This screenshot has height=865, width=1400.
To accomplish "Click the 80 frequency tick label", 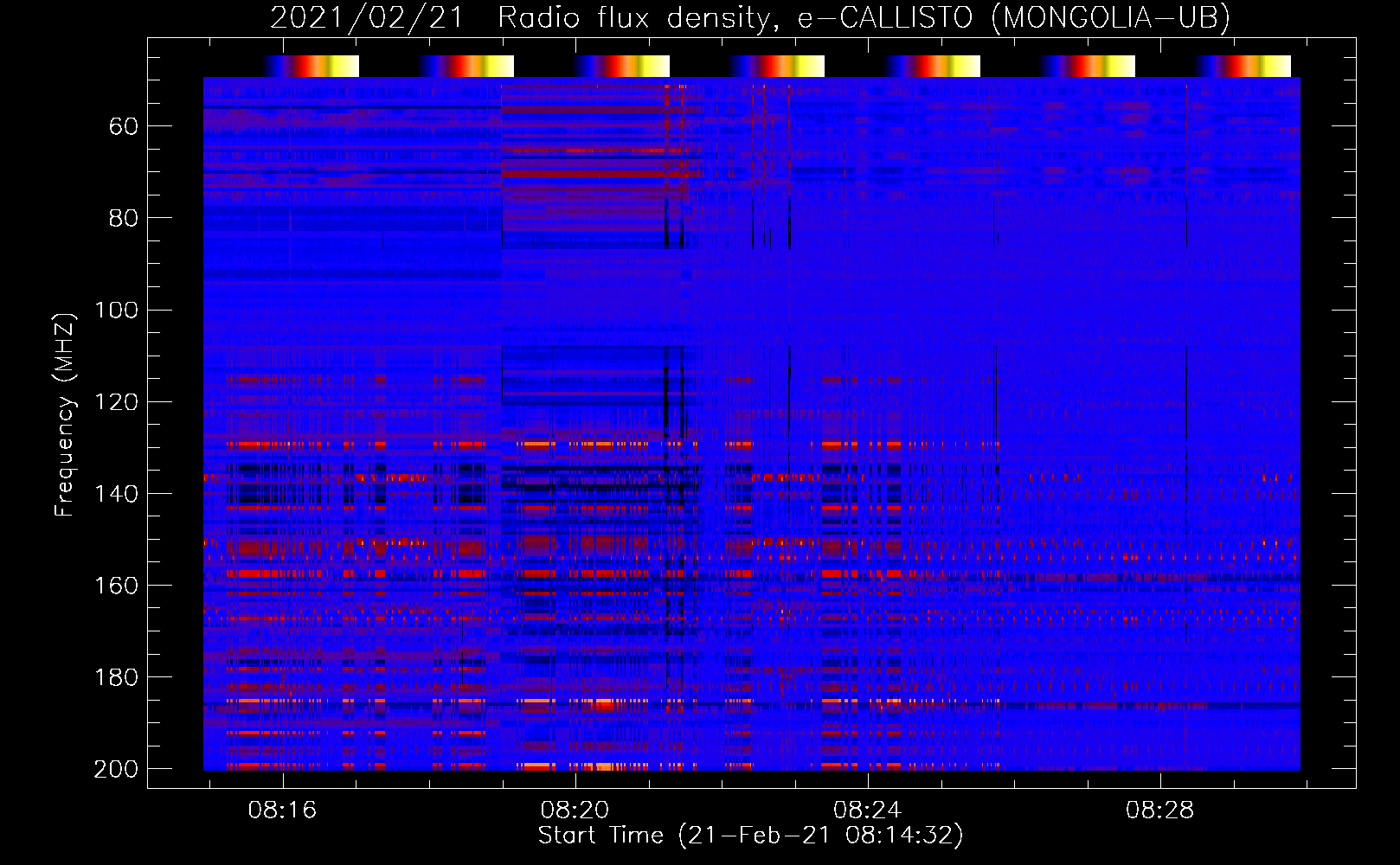I will click(124, 219).
